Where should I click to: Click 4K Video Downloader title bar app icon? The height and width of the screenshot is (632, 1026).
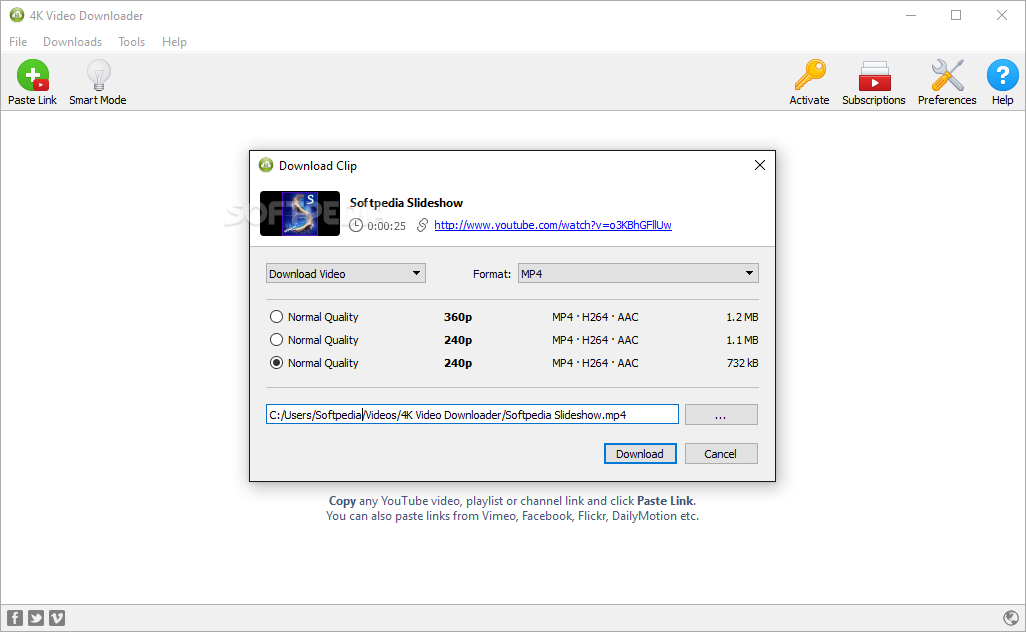click(17, 15)
